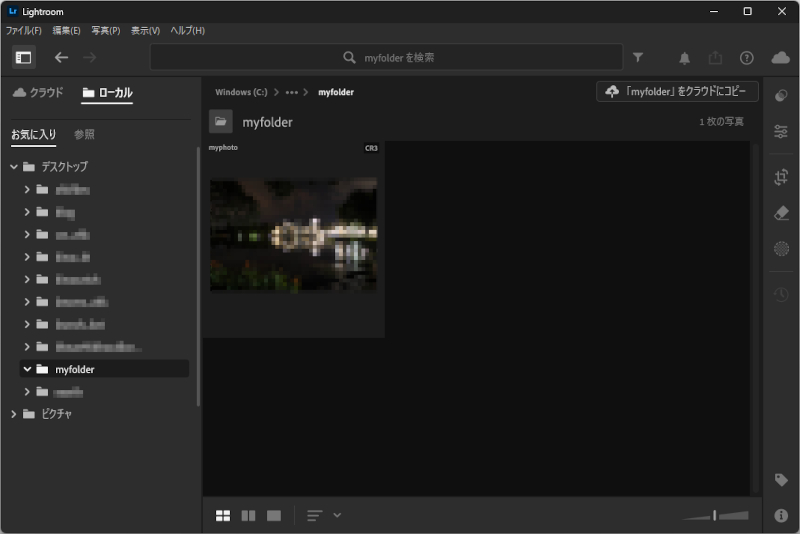Screen dimensions: 800x534
Task: Click the breadcrumb ellipsis
Action: (291, 92)
